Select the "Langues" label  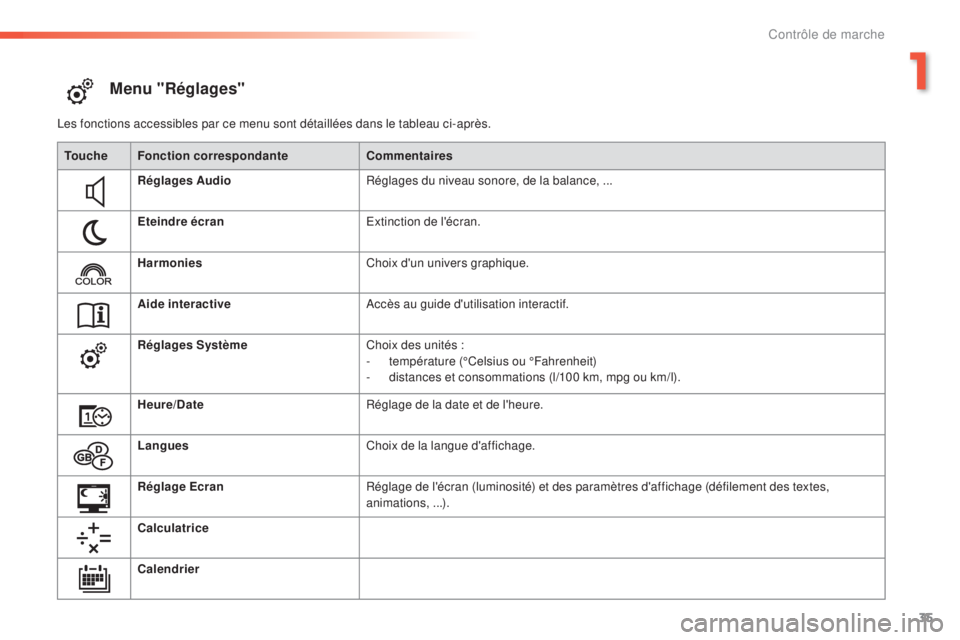pos(163,445)
